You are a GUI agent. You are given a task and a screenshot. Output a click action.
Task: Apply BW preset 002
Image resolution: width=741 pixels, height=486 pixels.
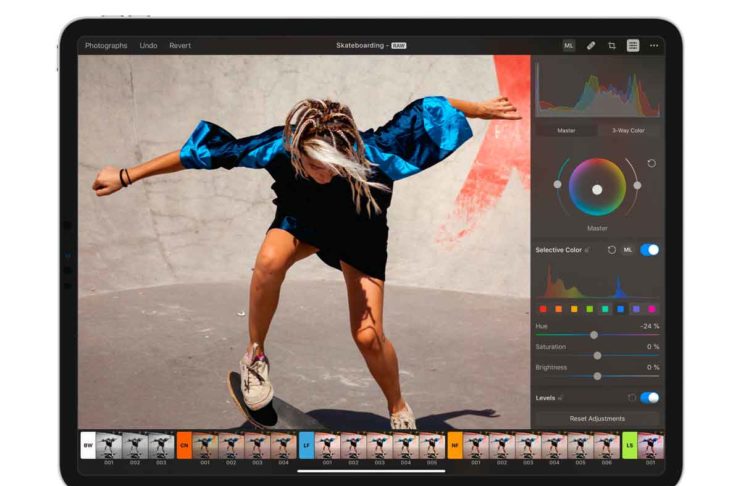[x=135, y=445]
